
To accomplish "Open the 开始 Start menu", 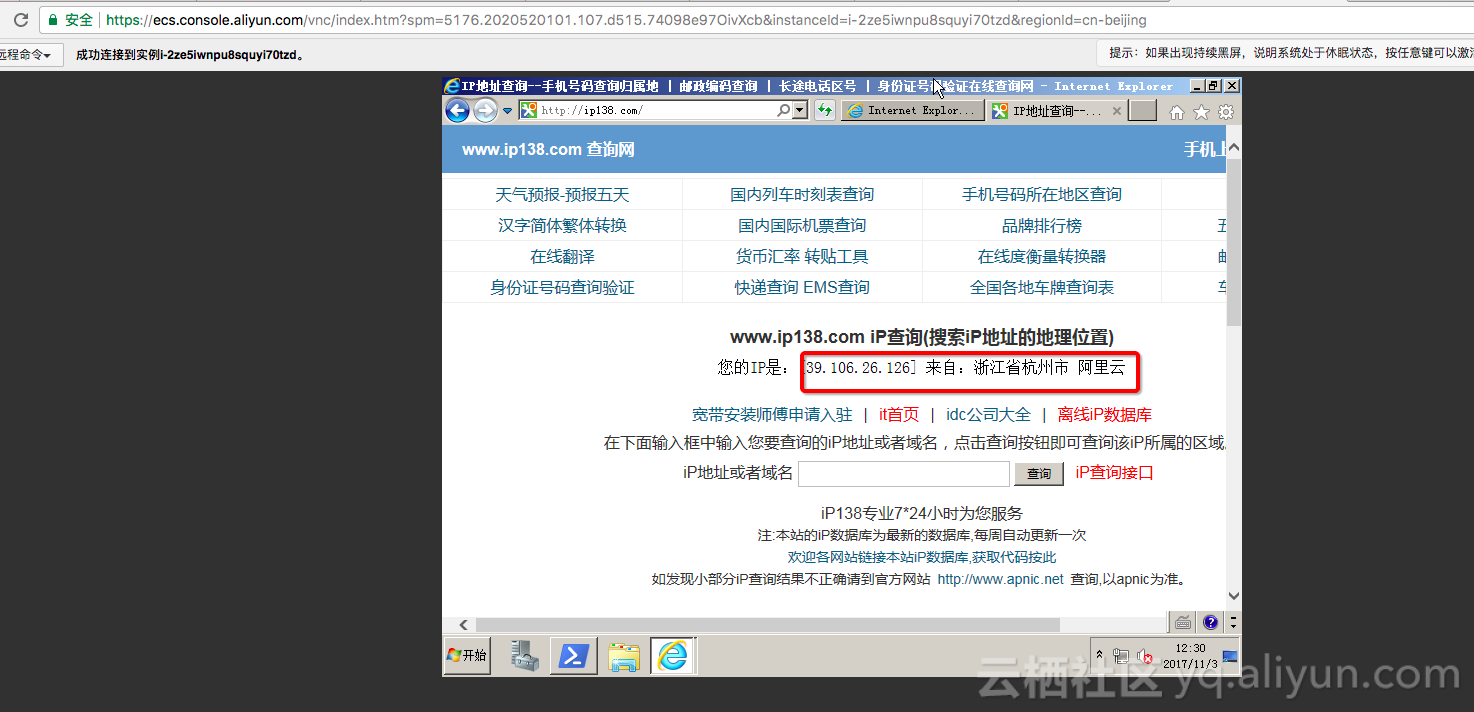I will [467, 656].
